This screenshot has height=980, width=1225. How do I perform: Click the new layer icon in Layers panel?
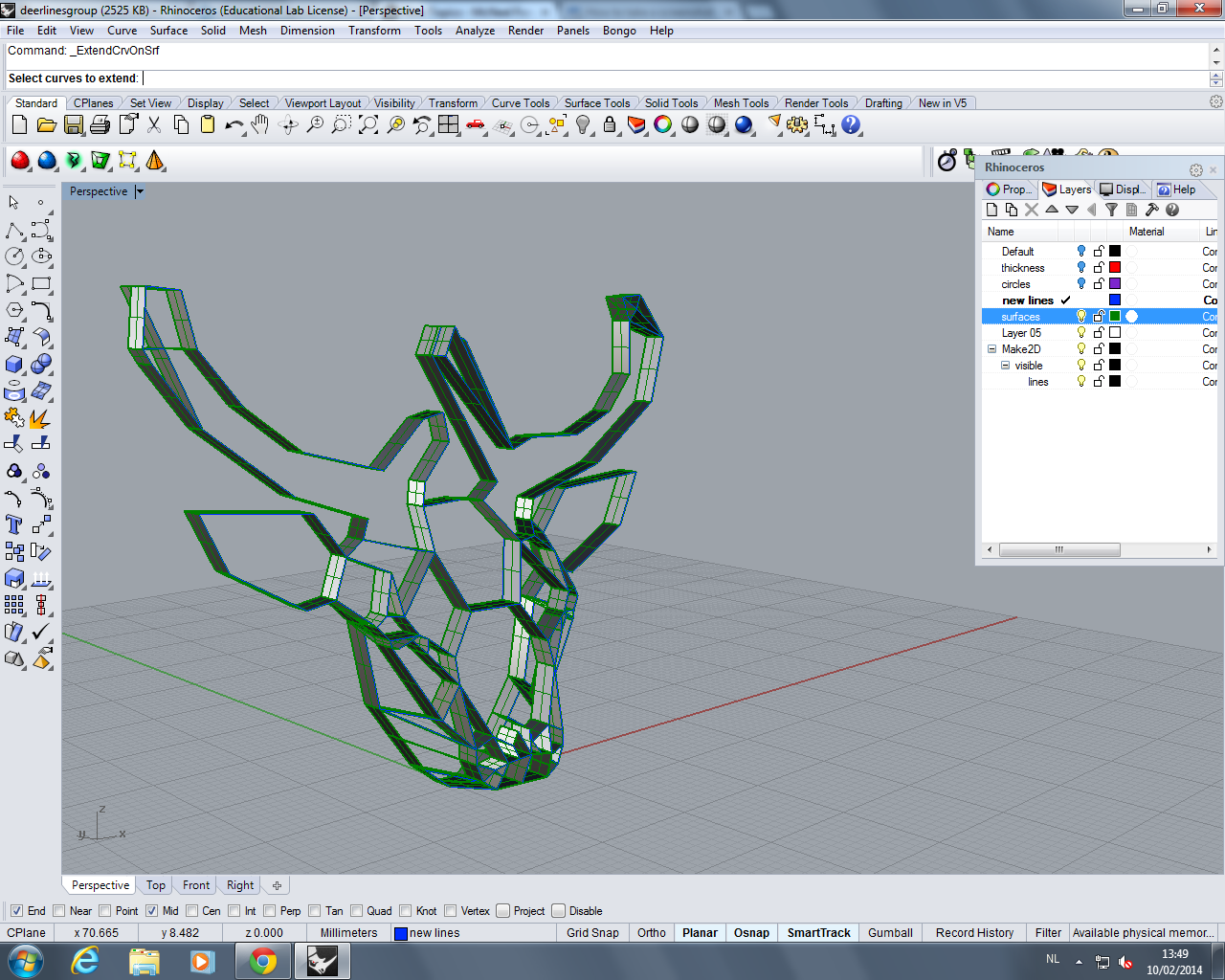[x=991, y=210]
